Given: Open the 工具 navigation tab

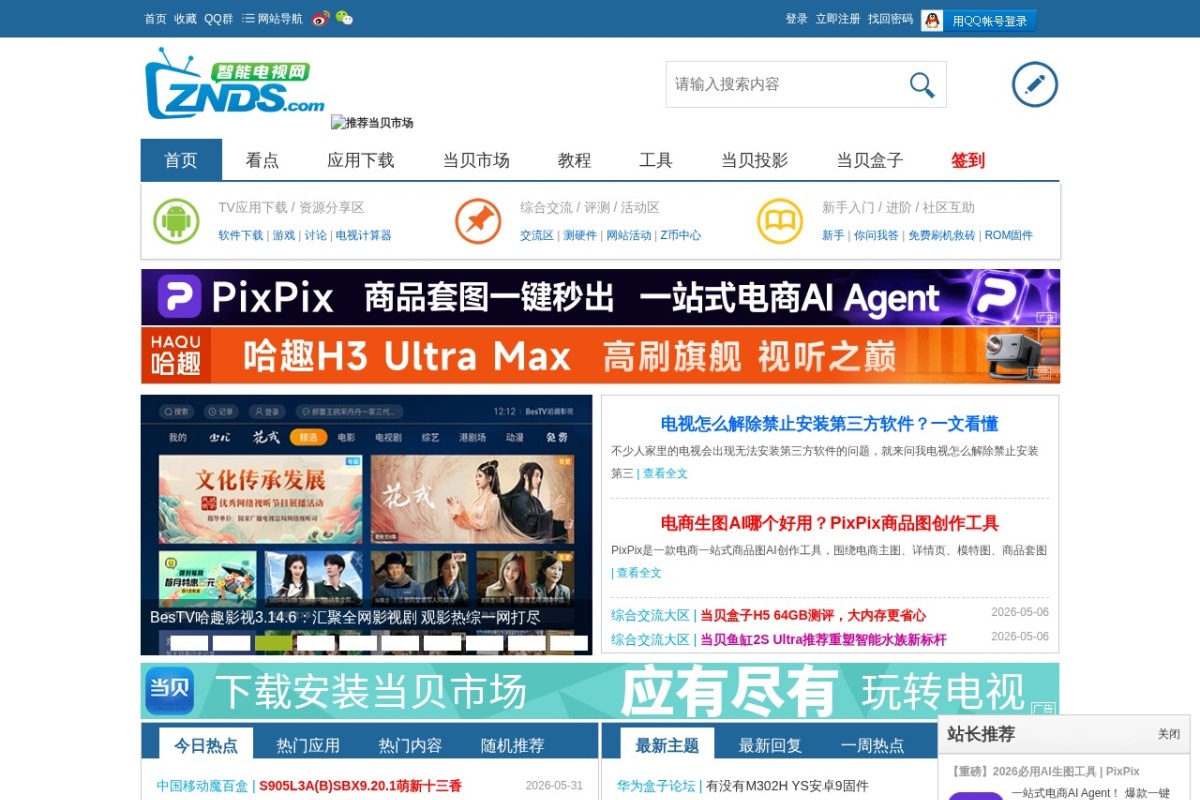Looking at the screenshot, I should [656, 160].
